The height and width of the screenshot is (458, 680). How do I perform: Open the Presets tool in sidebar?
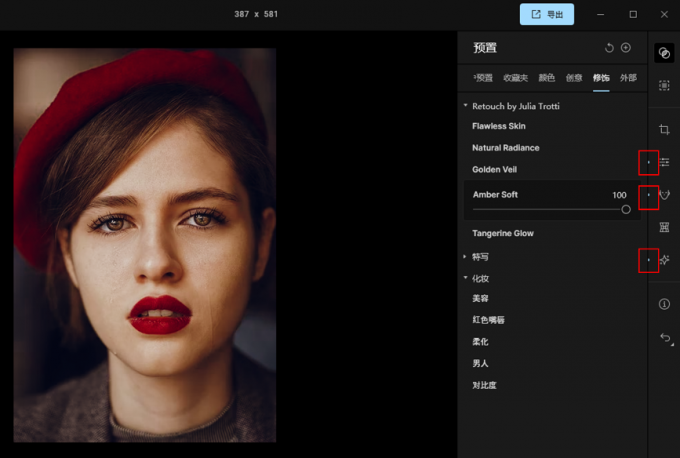(x=664, y=54)
